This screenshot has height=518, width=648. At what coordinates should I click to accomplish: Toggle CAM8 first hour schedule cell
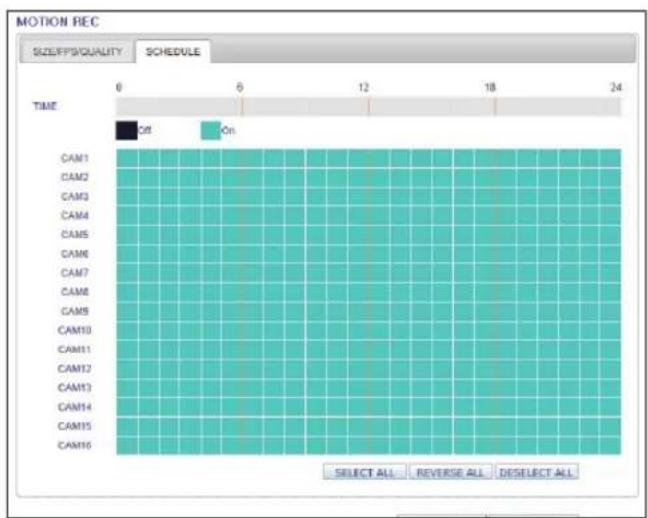click(127, 292)
